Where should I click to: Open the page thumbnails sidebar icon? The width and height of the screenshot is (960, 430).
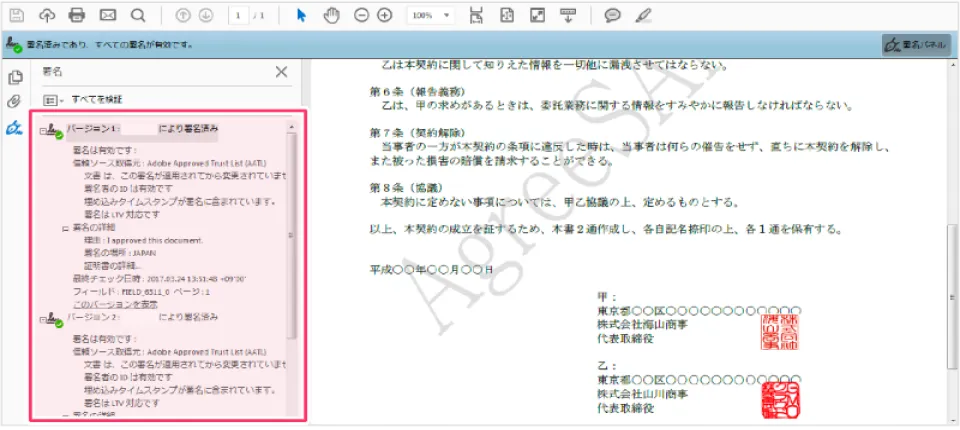(15, 78)
